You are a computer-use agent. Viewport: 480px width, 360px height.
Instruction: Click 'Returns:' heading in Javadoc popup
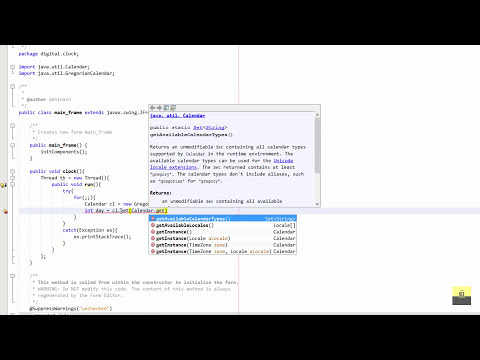[x=161, y=193]
